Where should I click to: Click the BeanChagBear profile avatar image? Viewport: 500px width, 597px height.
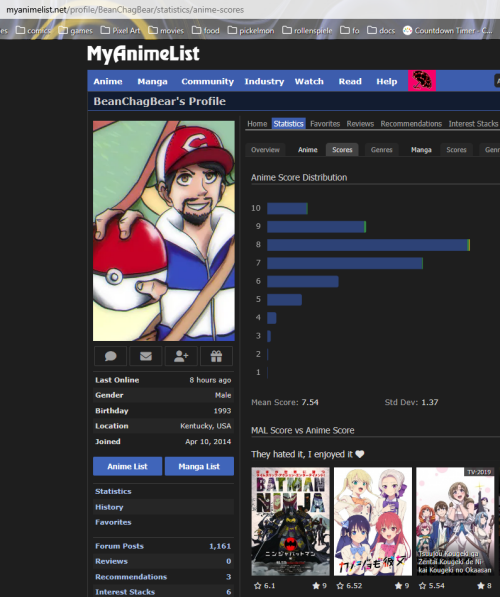164,231
